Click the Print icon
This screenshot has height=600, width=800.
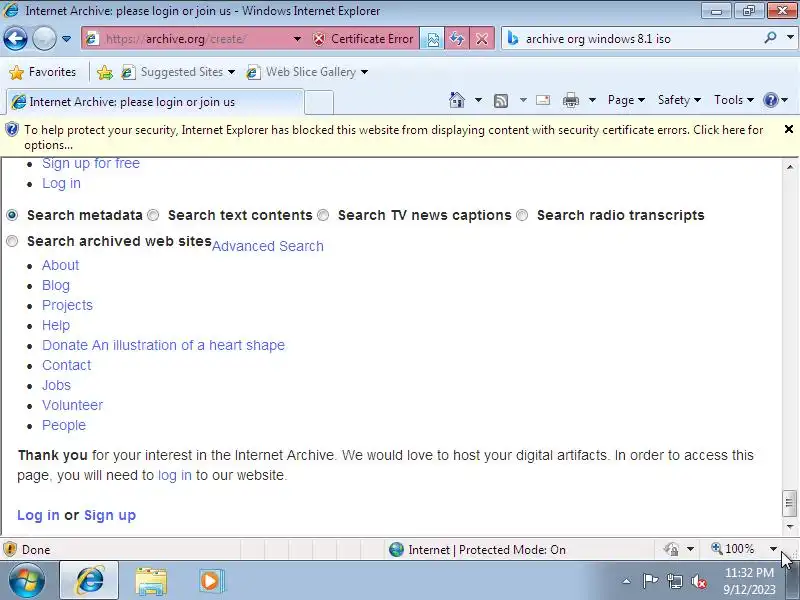[x=571, y=101]
